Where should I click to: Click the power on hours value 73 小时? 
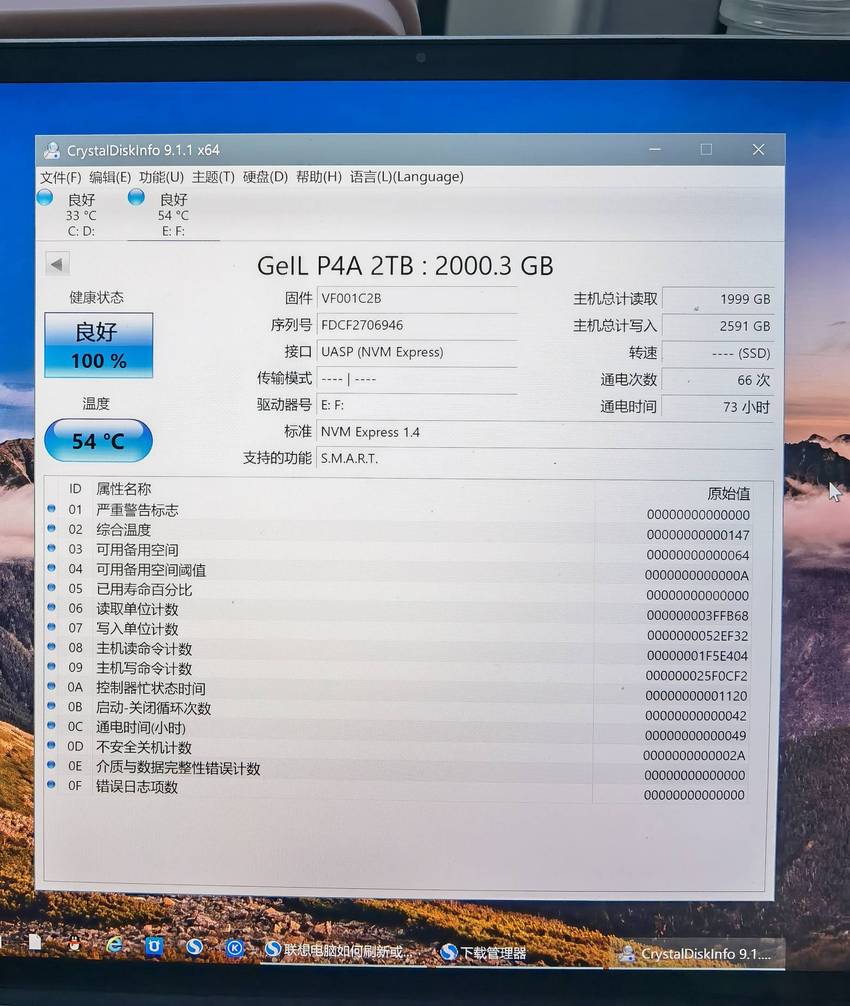[x=718, y=407]
